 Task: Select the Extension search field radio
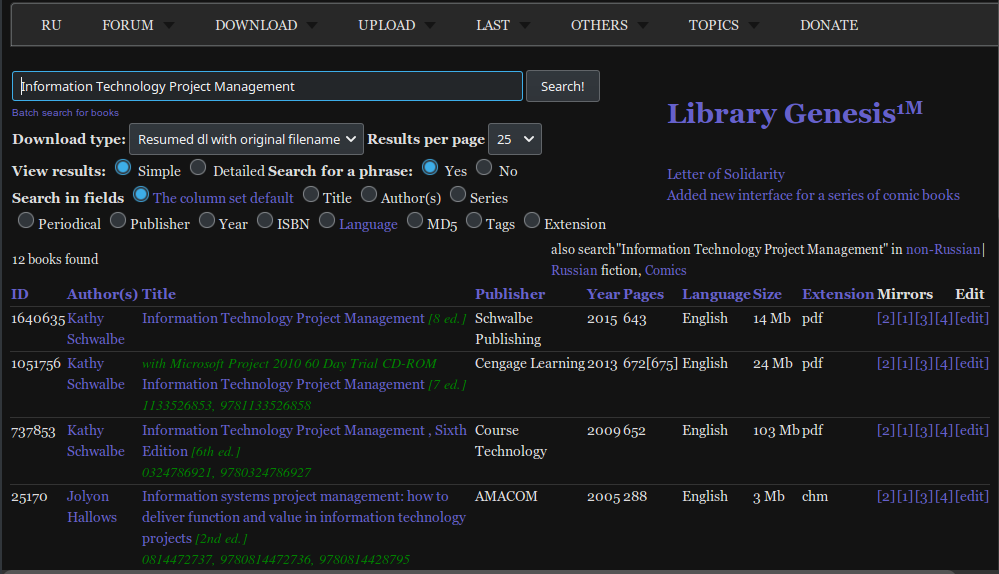533,221
